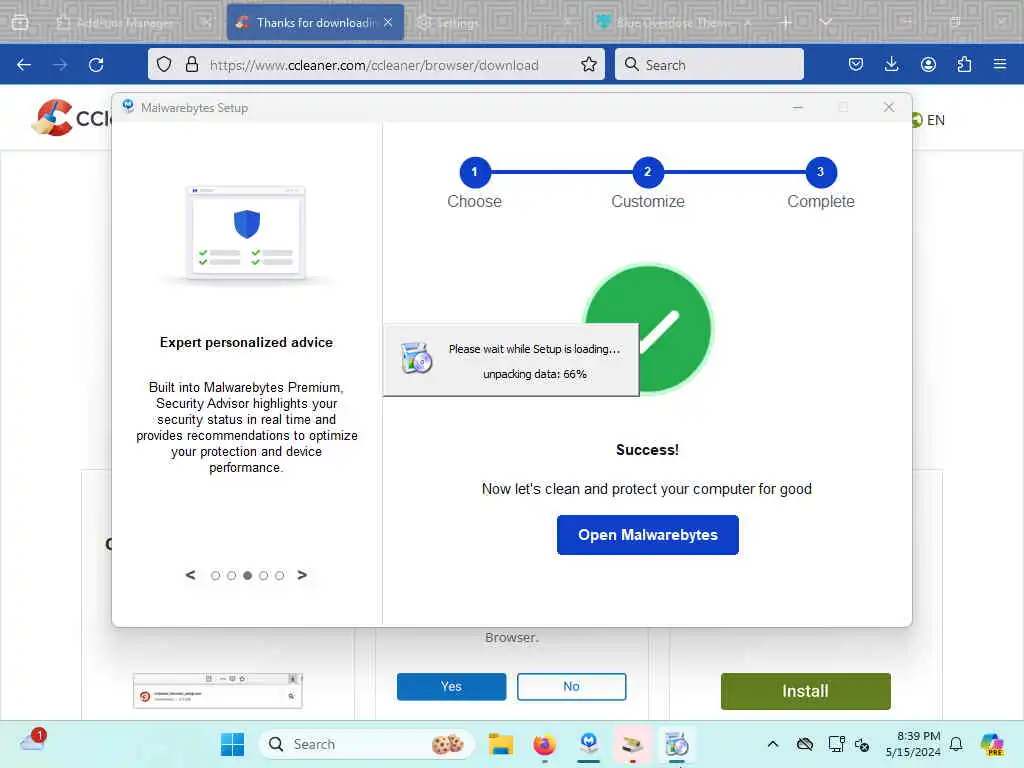
Task: Open Firefox account icon
Action: tap(928, 65)
